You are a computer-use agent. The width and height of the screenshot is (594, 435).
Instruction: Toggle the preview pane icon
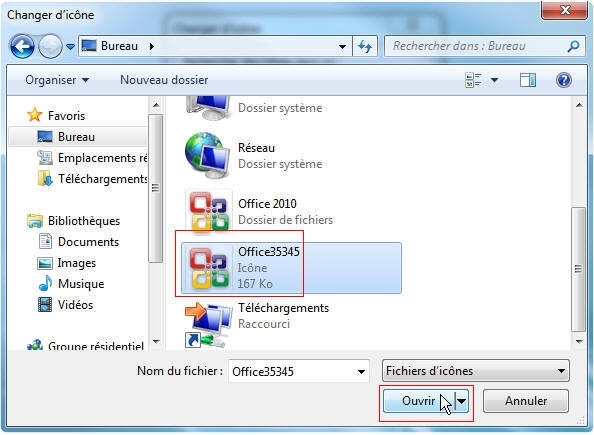tap(528, 80)
